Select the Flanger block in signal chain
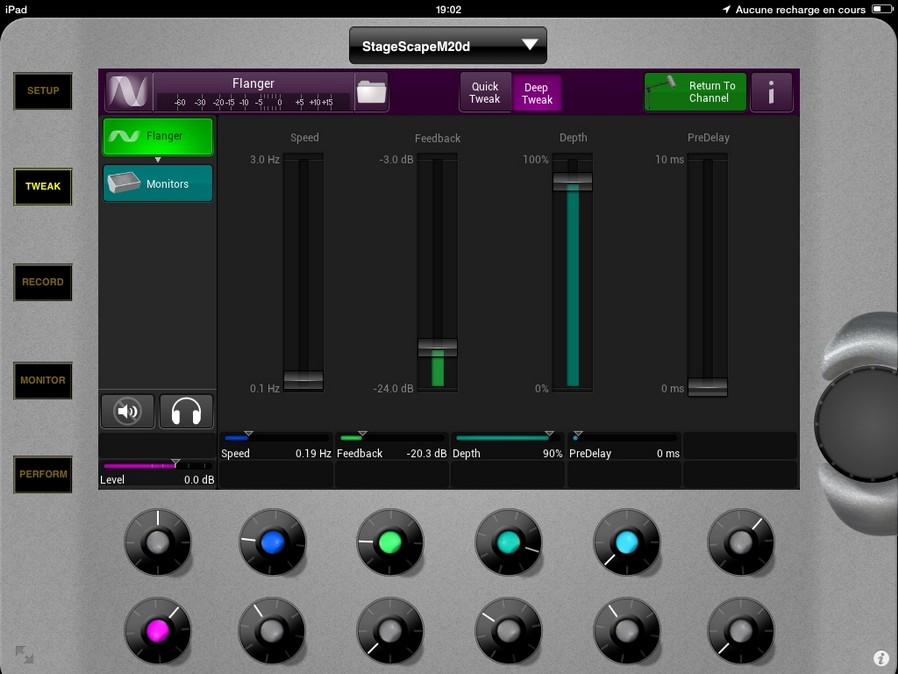This screenshot has height=674, width=898. click(158, 137)
